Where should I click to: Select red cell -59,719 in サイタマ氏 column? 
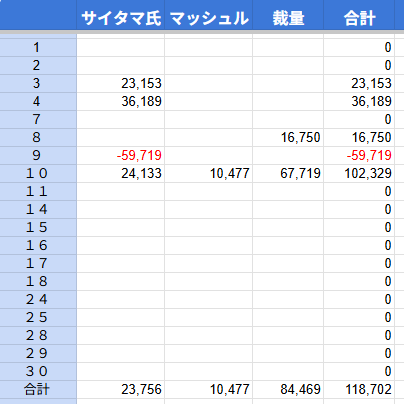coord(121,155)
